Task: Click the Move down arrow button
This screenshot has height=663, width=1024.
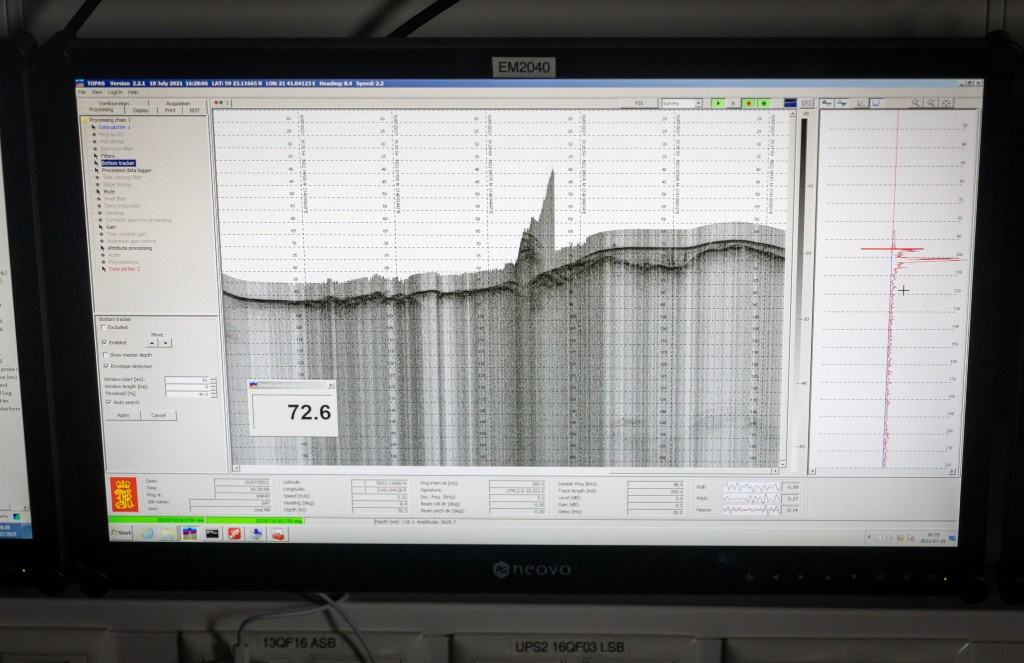Action: click(166, 342)
